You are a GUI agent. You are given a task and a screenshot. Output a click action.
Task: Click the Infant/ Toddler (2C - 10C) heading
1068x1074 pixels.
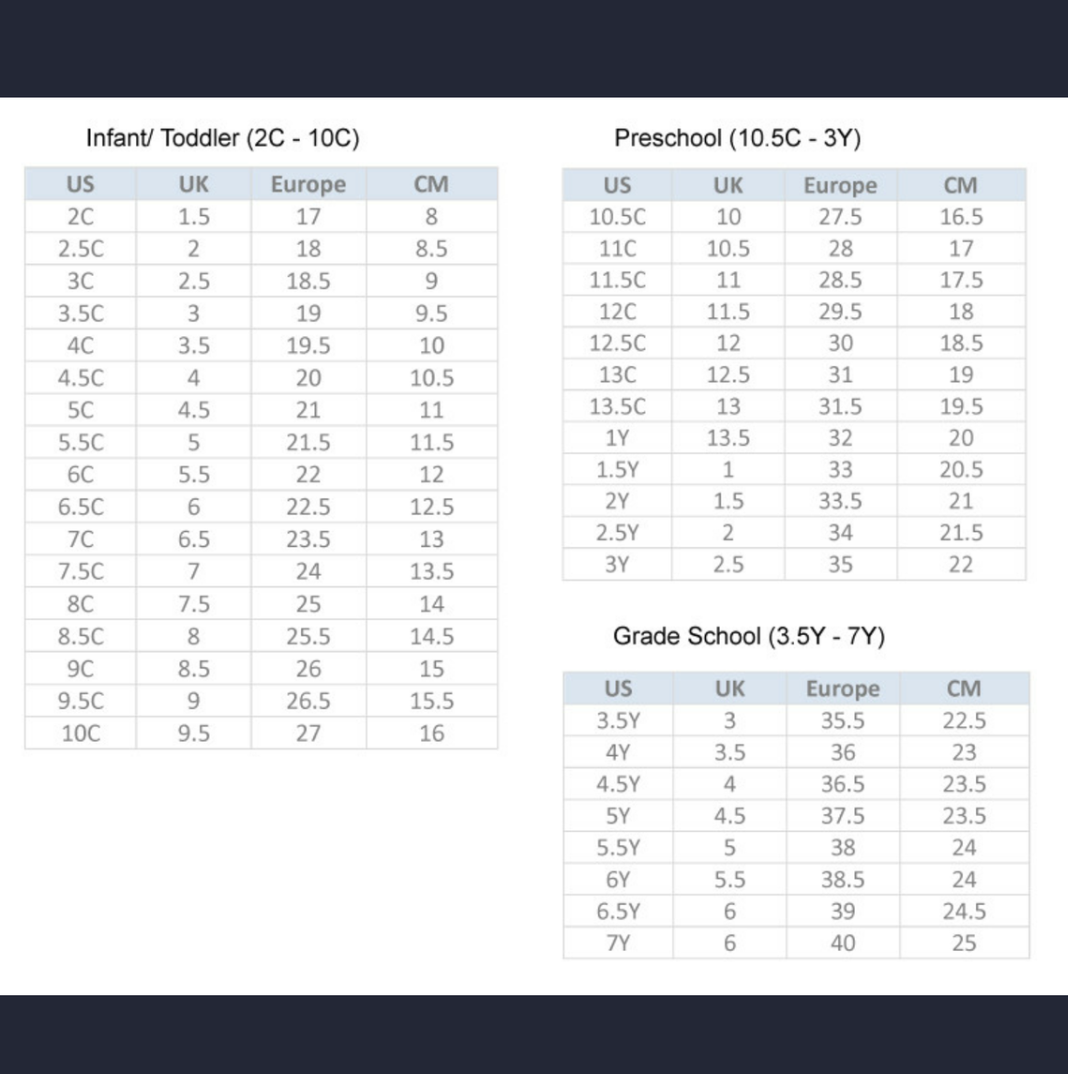pos(222,138)
